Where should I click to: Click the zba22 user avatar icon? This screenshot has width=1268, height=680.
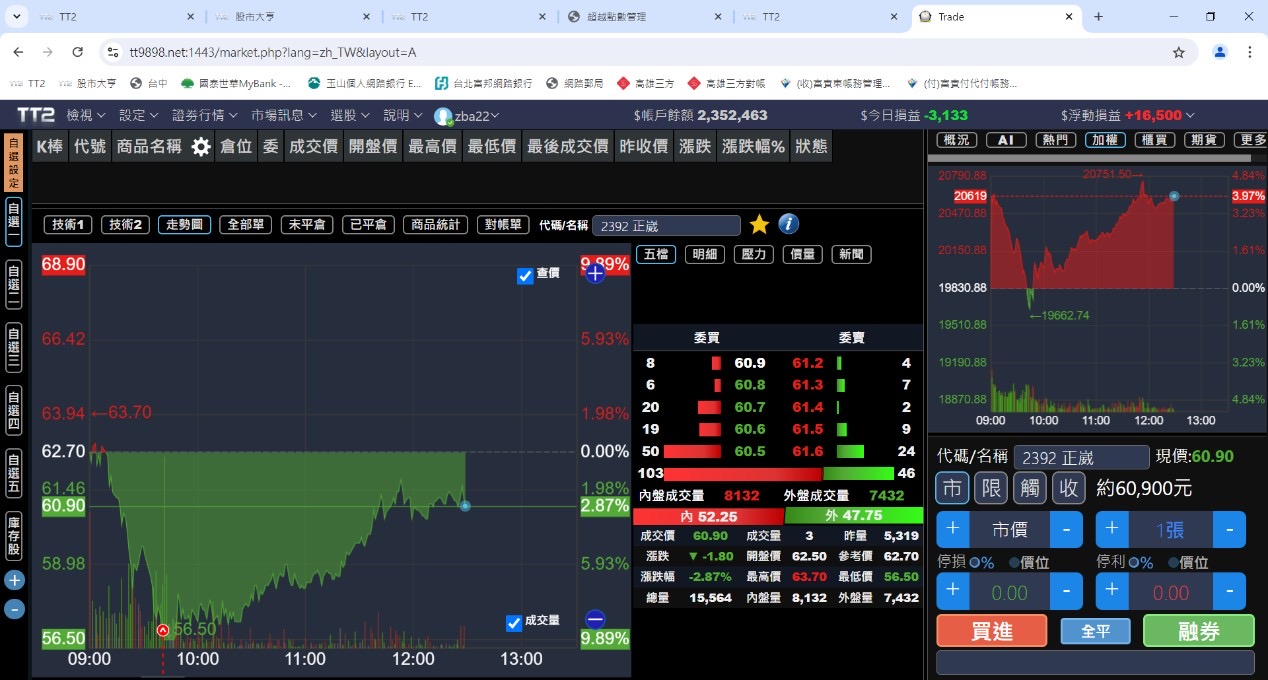(x=443, y=116)
